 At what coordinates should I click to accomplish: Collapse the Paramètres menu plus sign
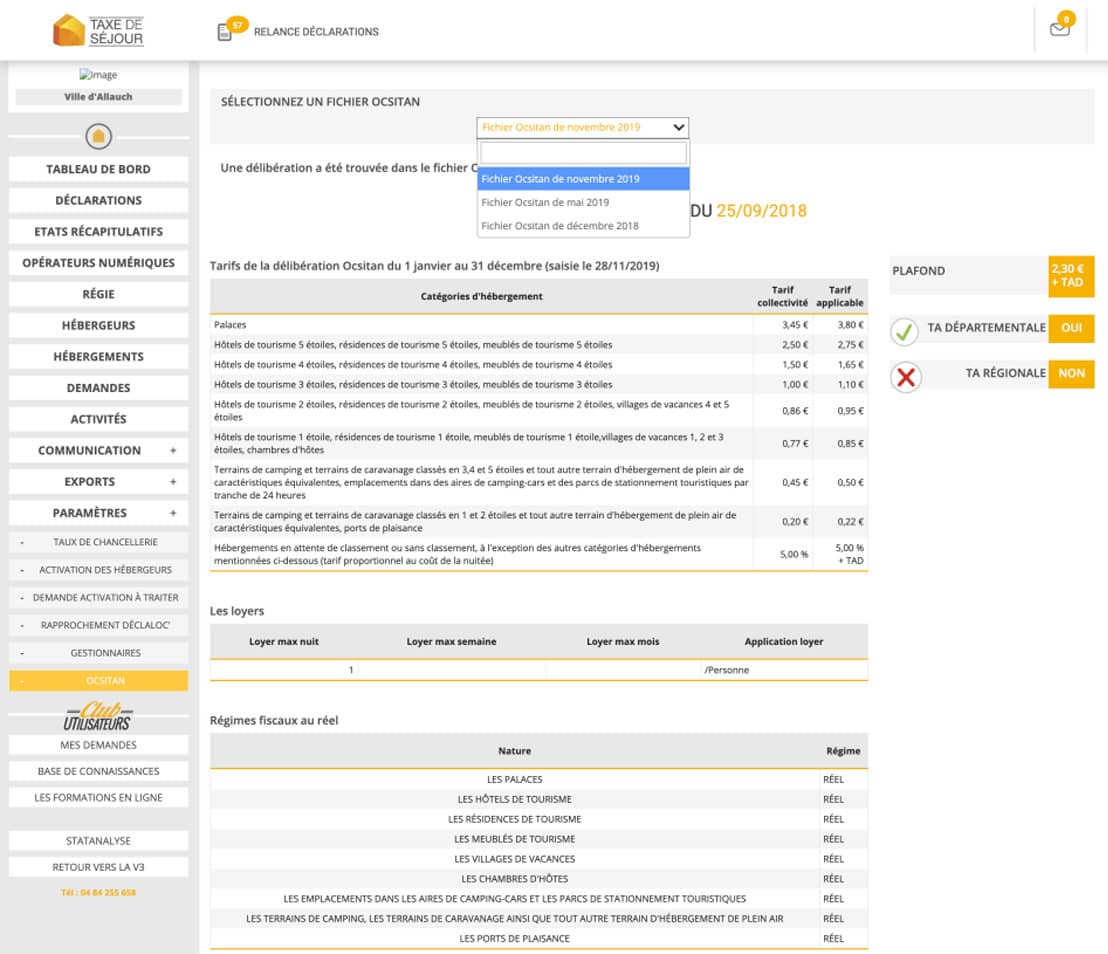[173, 512]
